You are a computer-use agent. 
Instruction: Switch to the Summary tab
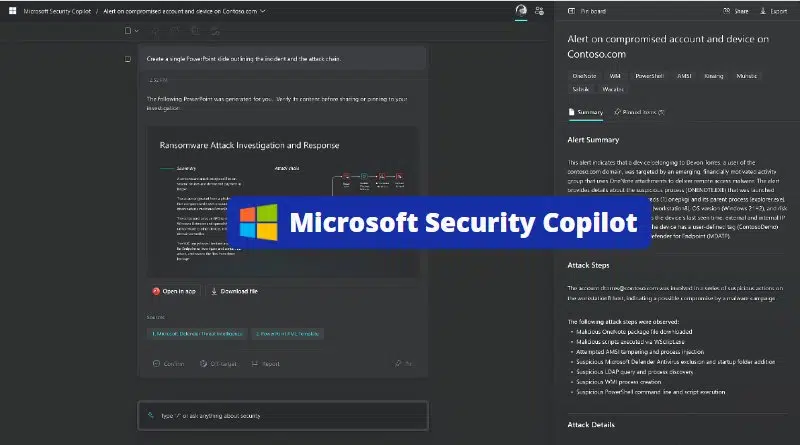586,112
